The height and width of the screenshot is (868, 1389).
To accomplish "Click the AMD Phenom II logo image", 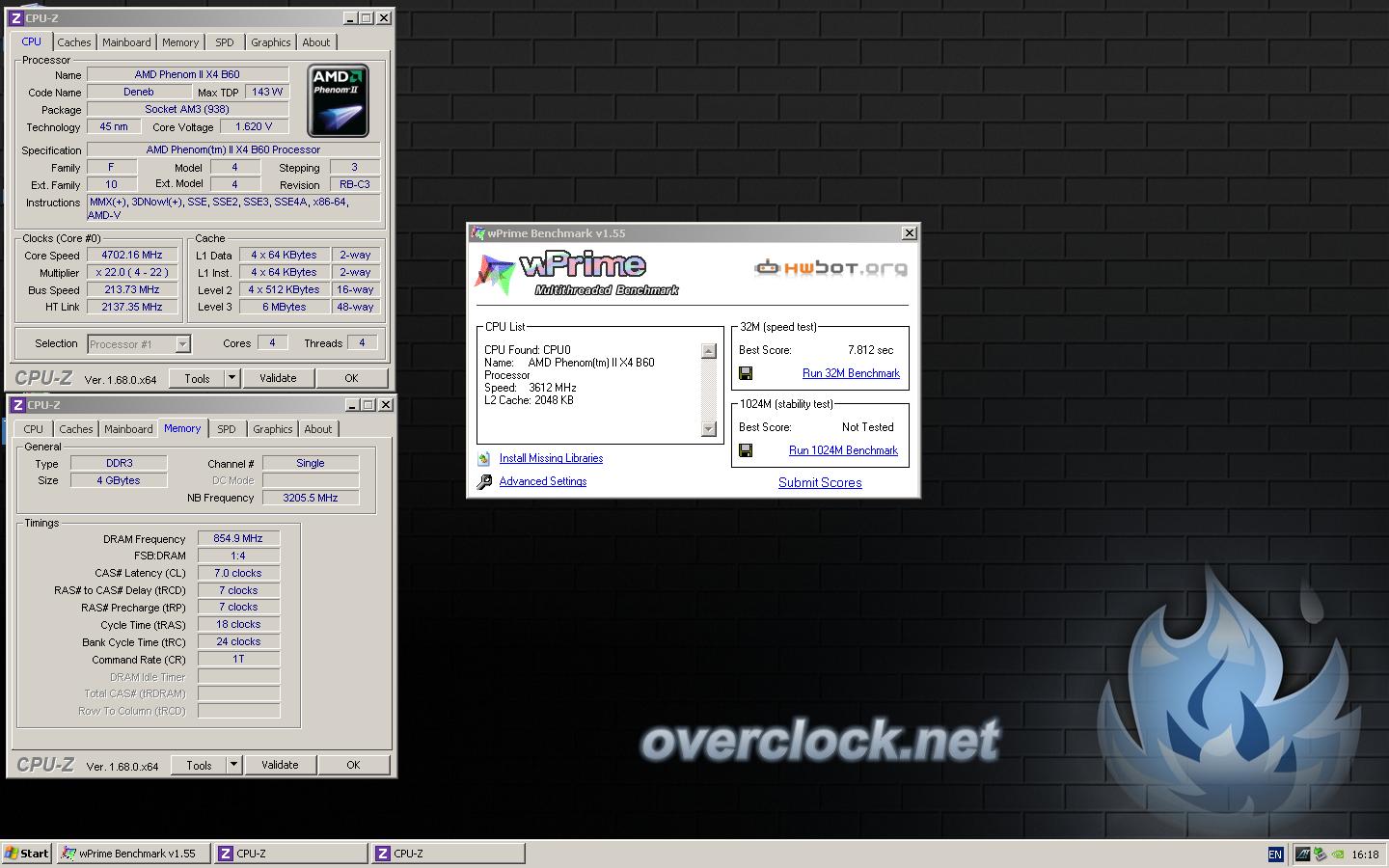I will tap(338, 100).
